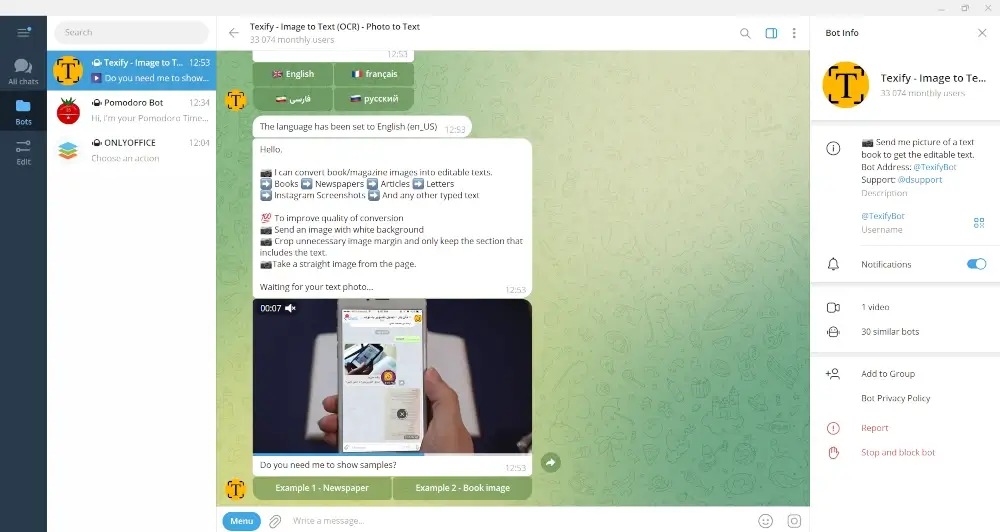Open Bot Privacy Policy

pyautogui.click(x=895, y=398)
